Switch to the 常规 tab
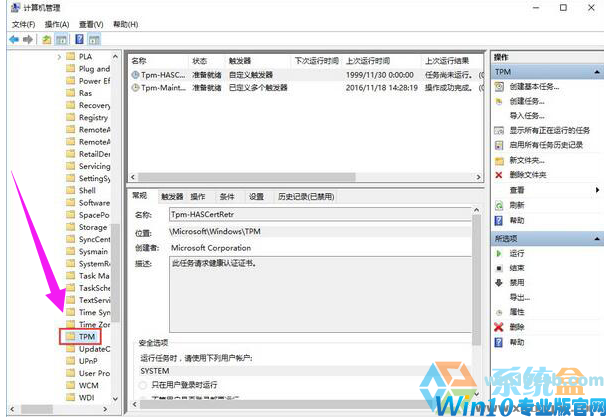 click(x=140, y=196)
